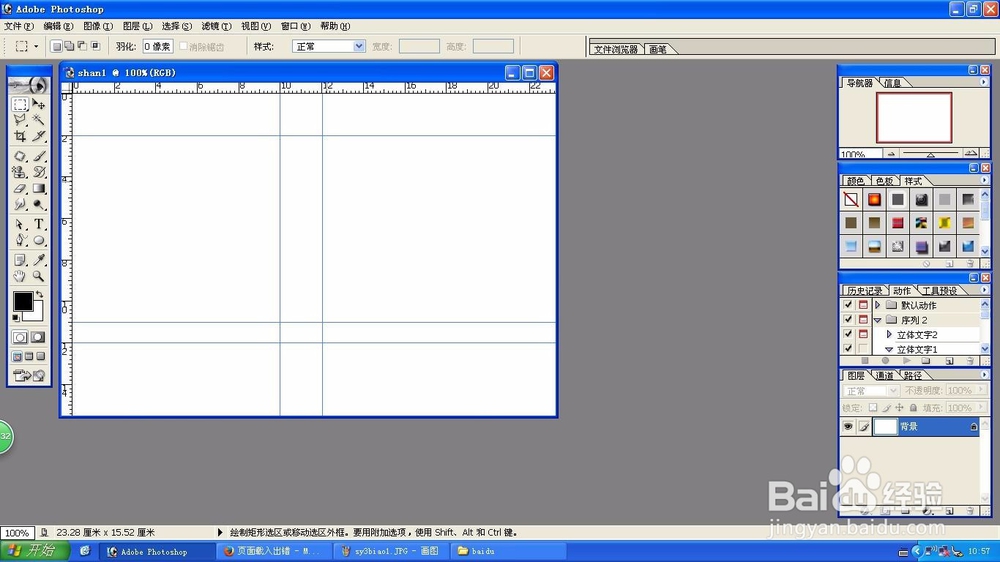Switch to the 通道 channels tab
This screenshot has width=1000, height=562.
pos(884,375)
